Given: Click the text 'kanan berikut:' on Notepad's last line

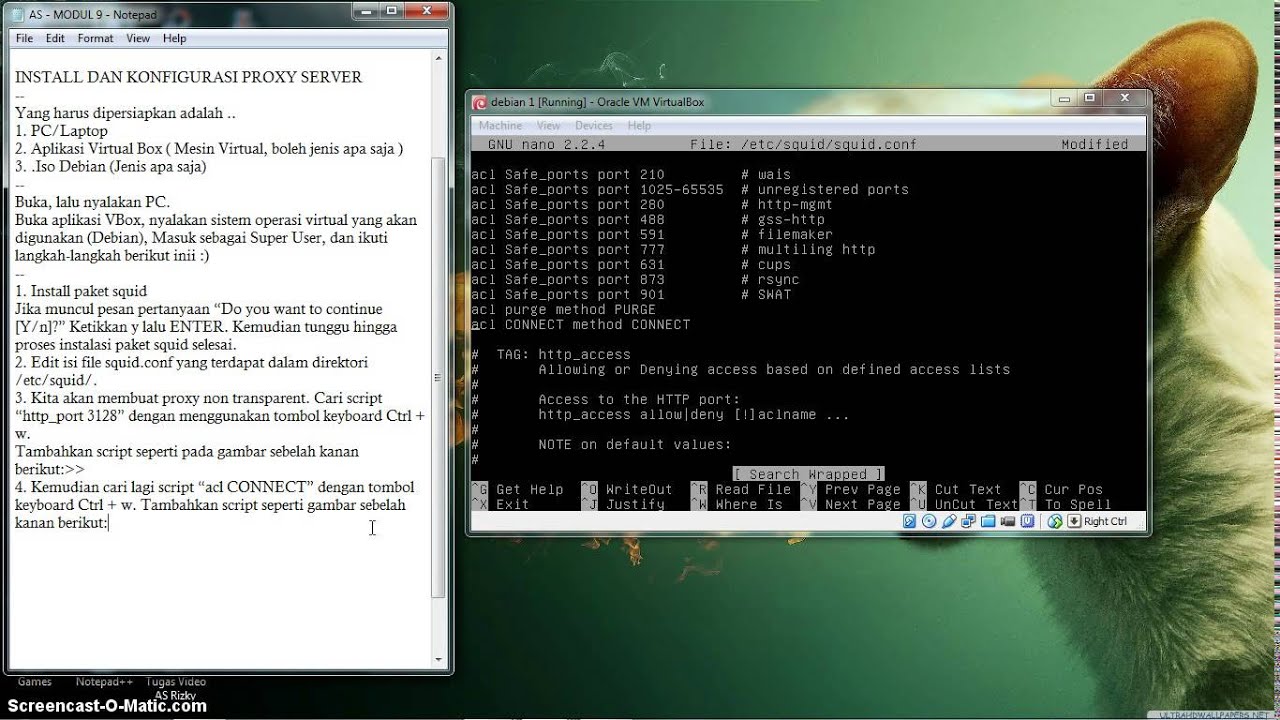Looking at the screenshot, I should [x=61, y=523].
